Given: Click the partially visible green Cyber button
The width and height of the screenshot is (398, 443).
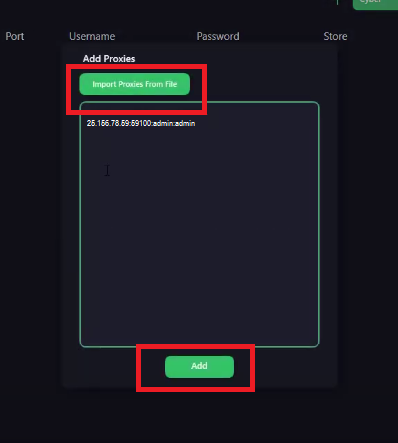Looking at the screenshot, I should [x=375, y=4].
